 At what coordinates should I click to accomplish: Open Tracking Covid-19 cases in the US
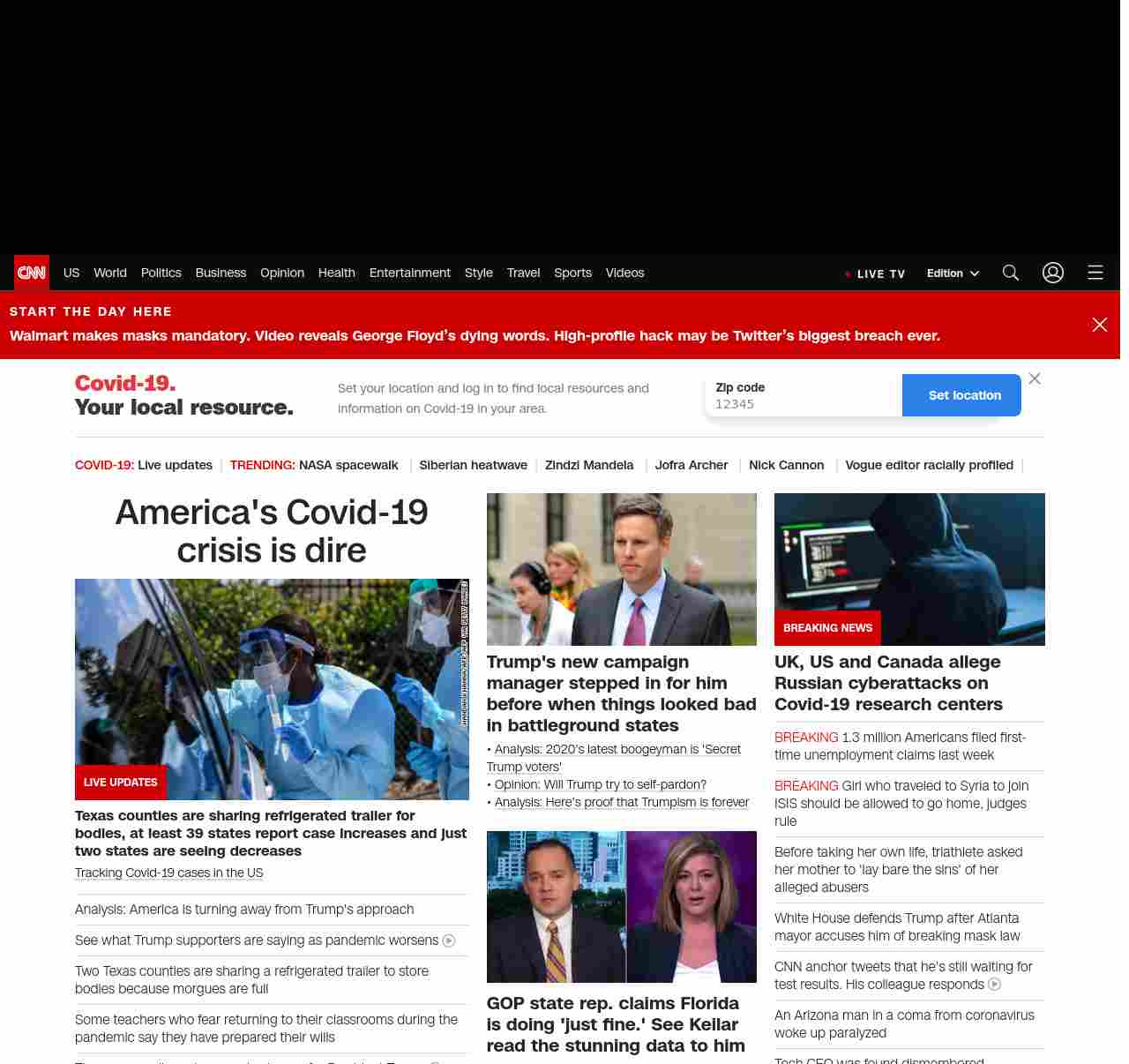(169, 873)
